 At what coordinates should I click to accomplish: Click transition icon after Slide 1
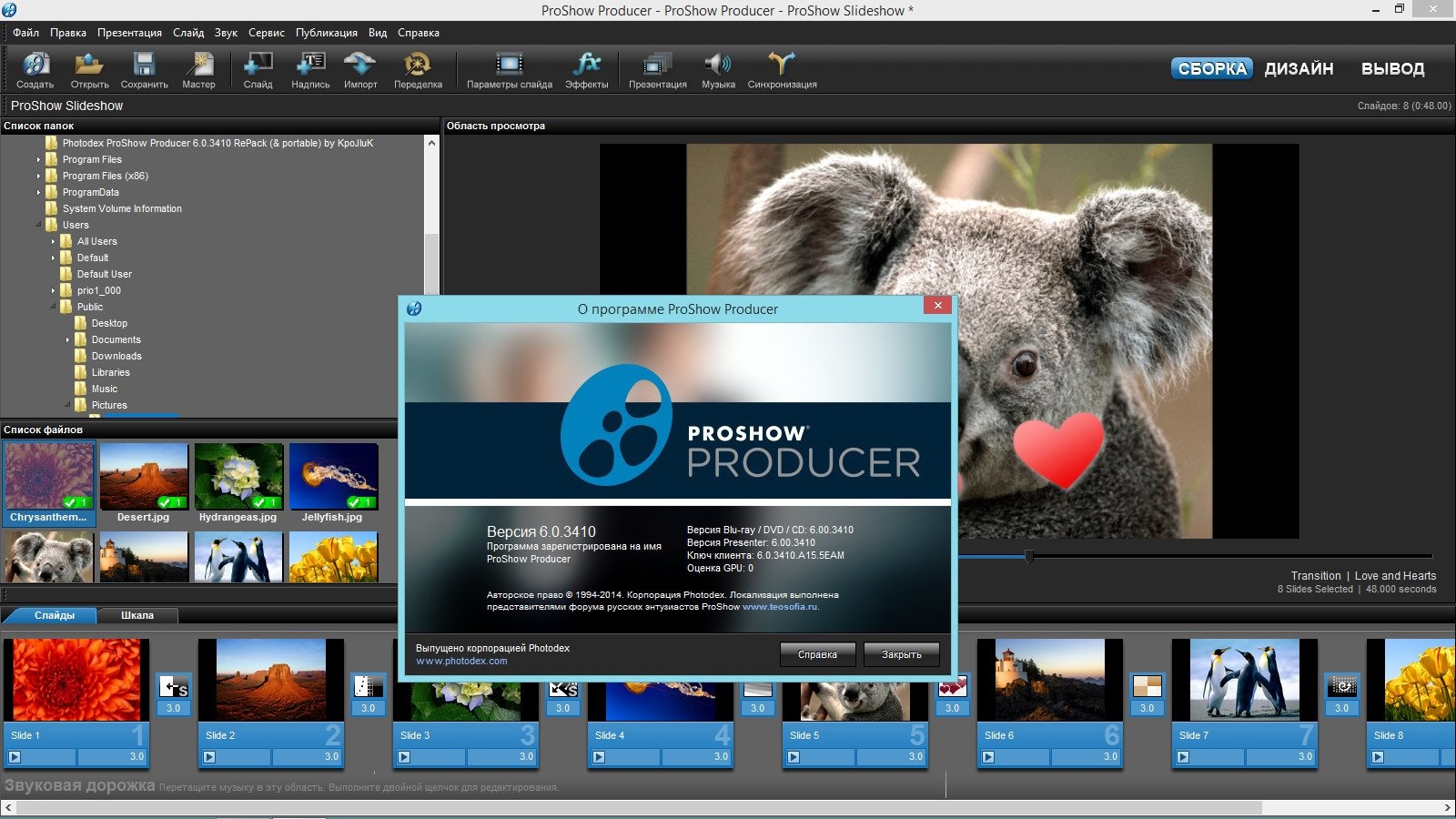[173, 686]
